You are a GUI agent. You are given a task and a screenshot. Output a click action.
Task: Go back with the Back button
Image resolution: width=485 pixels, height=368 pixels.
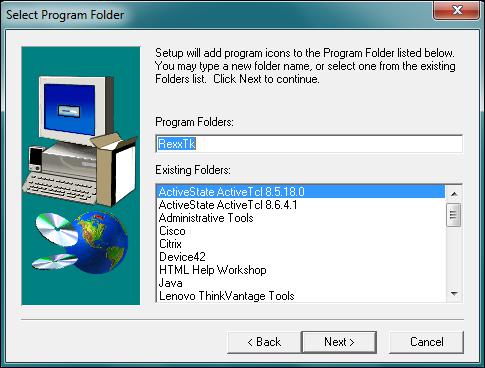point(264,342)
